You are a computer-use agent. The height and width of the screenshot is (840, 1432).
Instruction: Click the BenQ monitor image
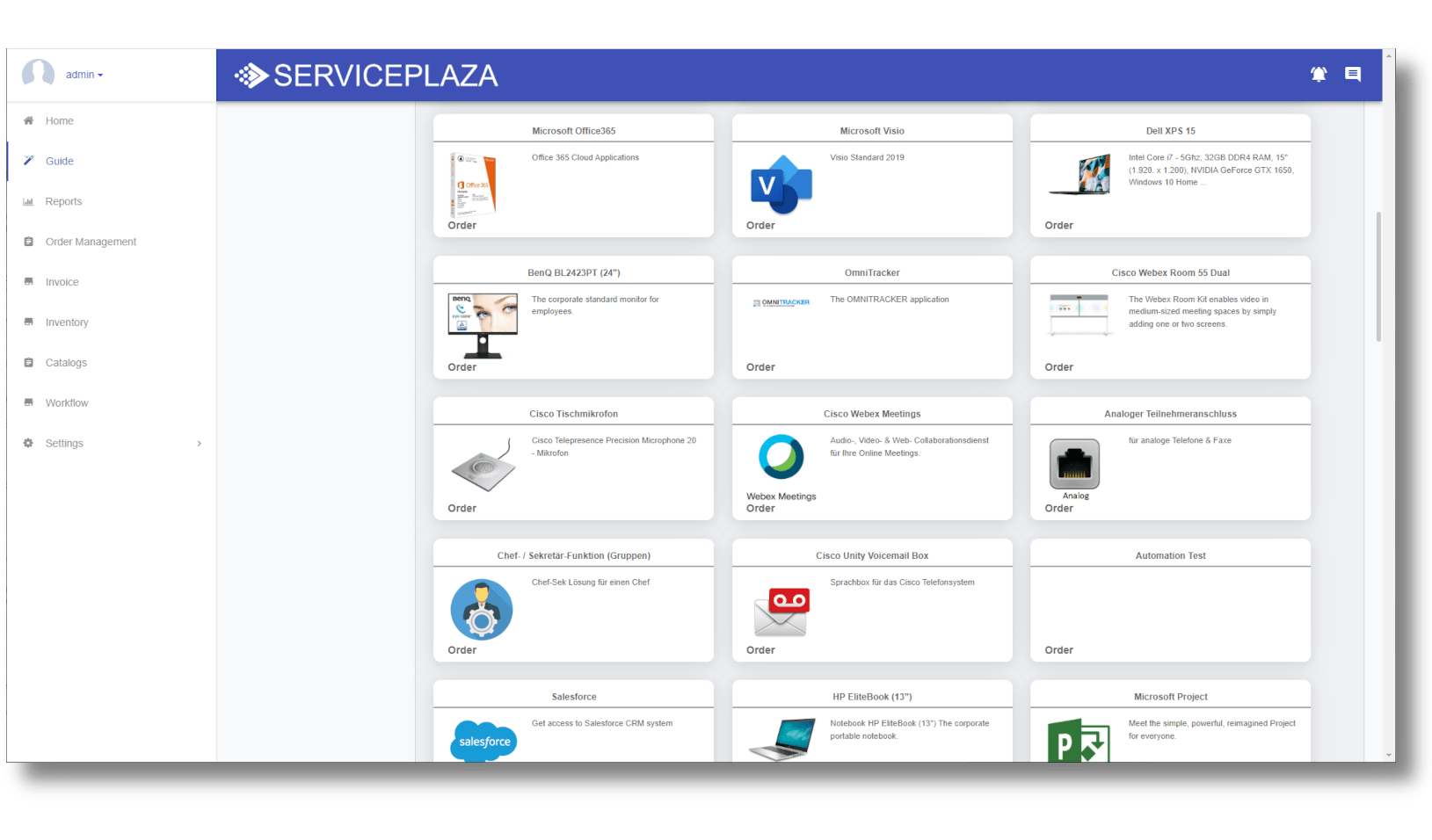(483, 326)
